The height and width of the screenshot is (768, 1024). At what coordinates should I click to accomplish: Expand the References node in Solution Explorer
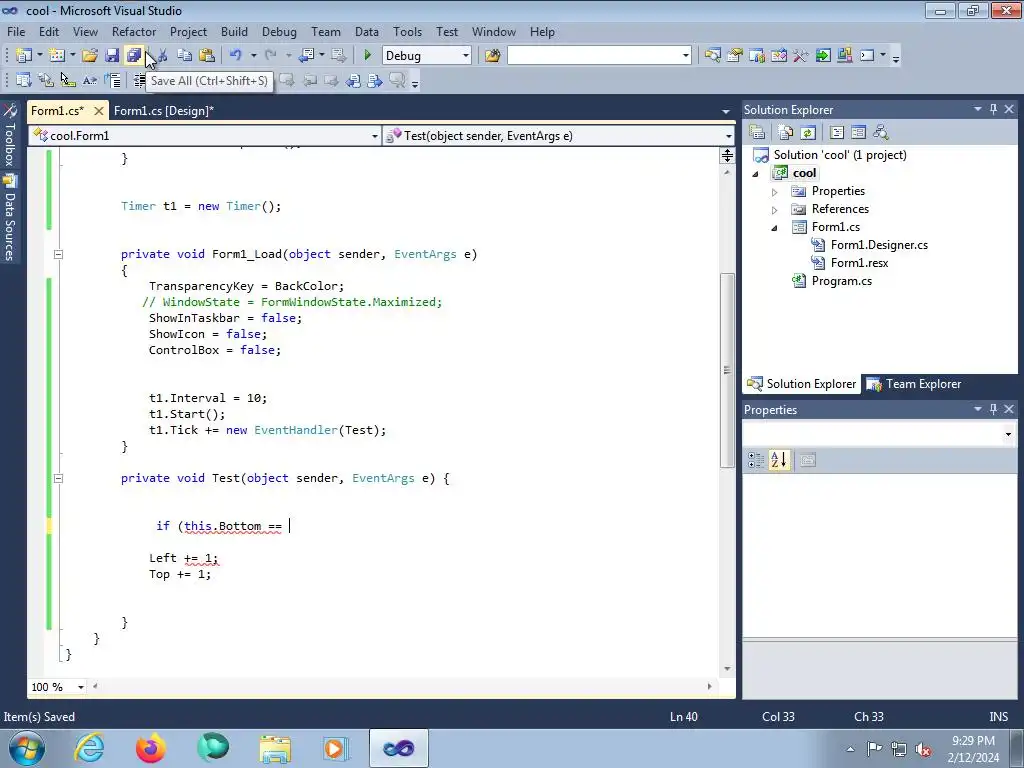pos(775,210)
